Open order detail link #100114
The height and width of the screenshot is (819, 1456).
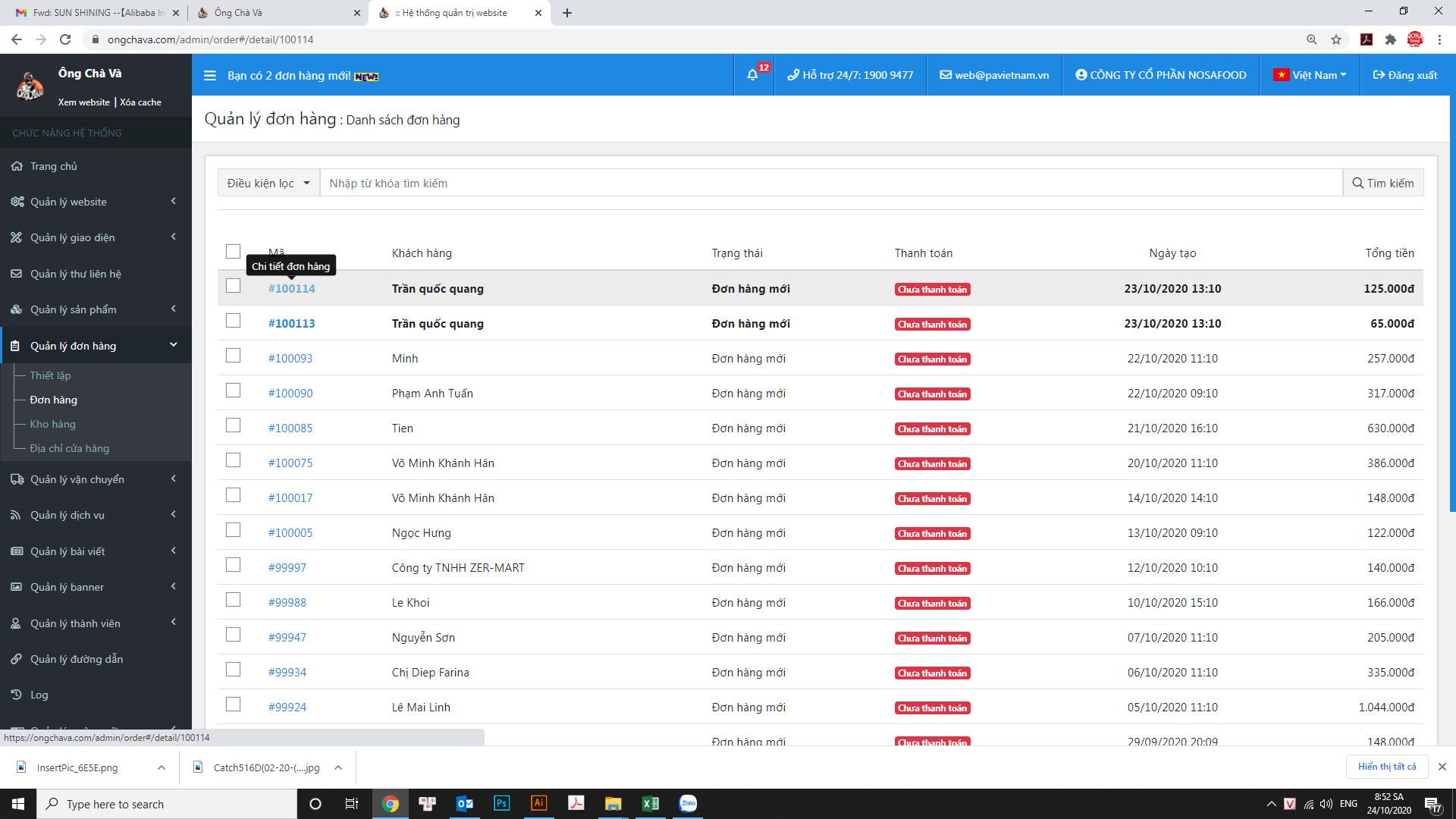coord(291,288)
